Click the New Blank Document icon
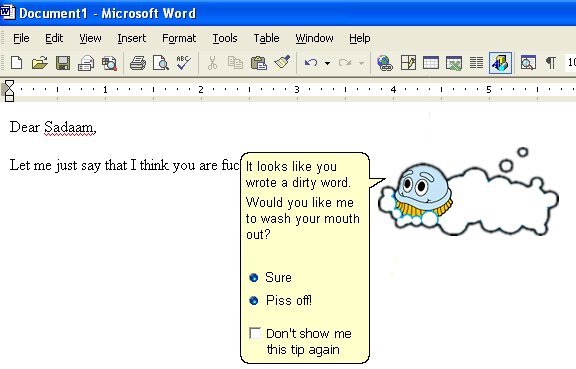 (17, 63)
